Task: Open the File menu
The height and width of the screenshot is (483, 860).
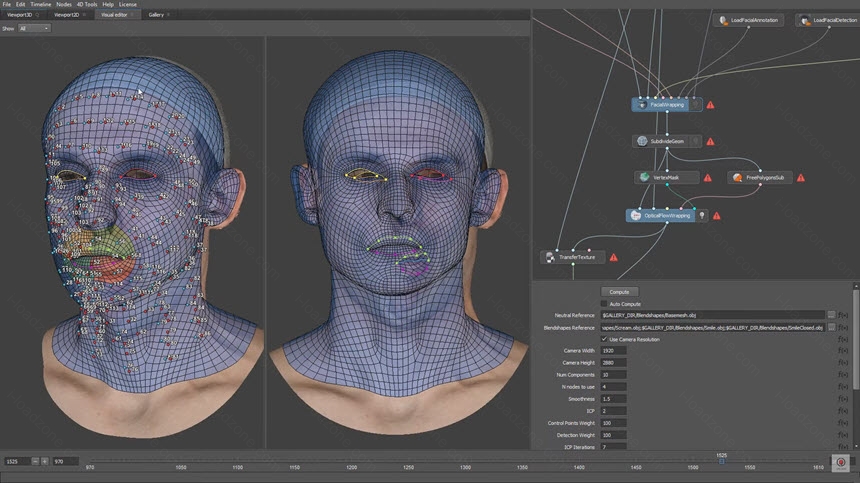Action: pyautogui.click(x=7, y=4)
